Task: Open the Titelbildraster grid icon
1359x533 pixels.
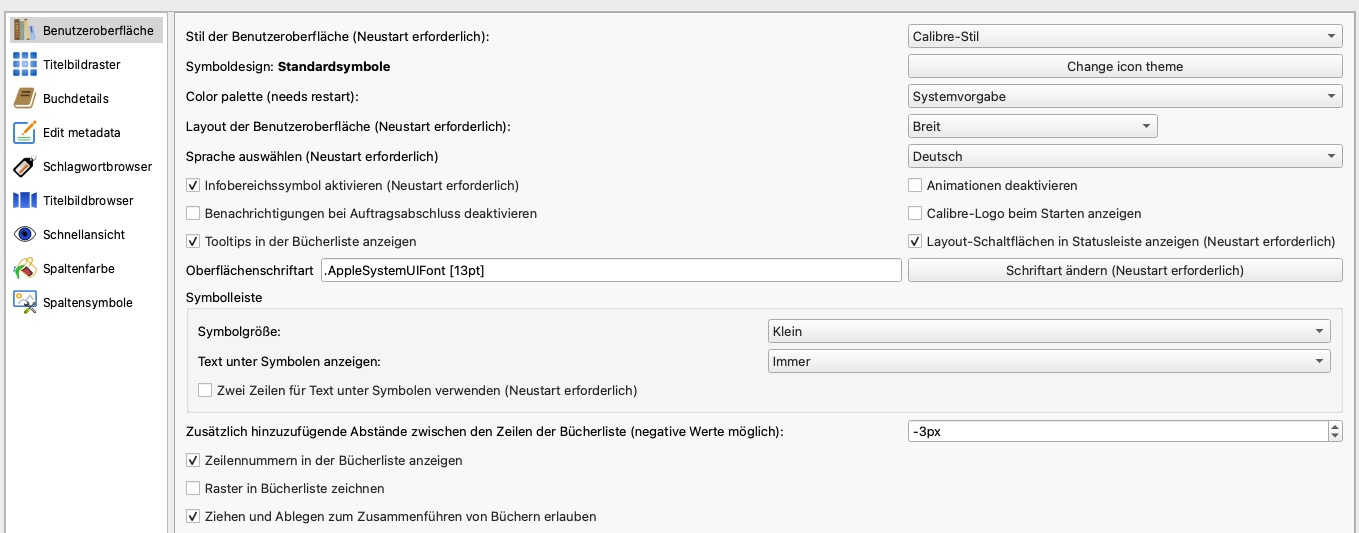Action: pos(25,65)
